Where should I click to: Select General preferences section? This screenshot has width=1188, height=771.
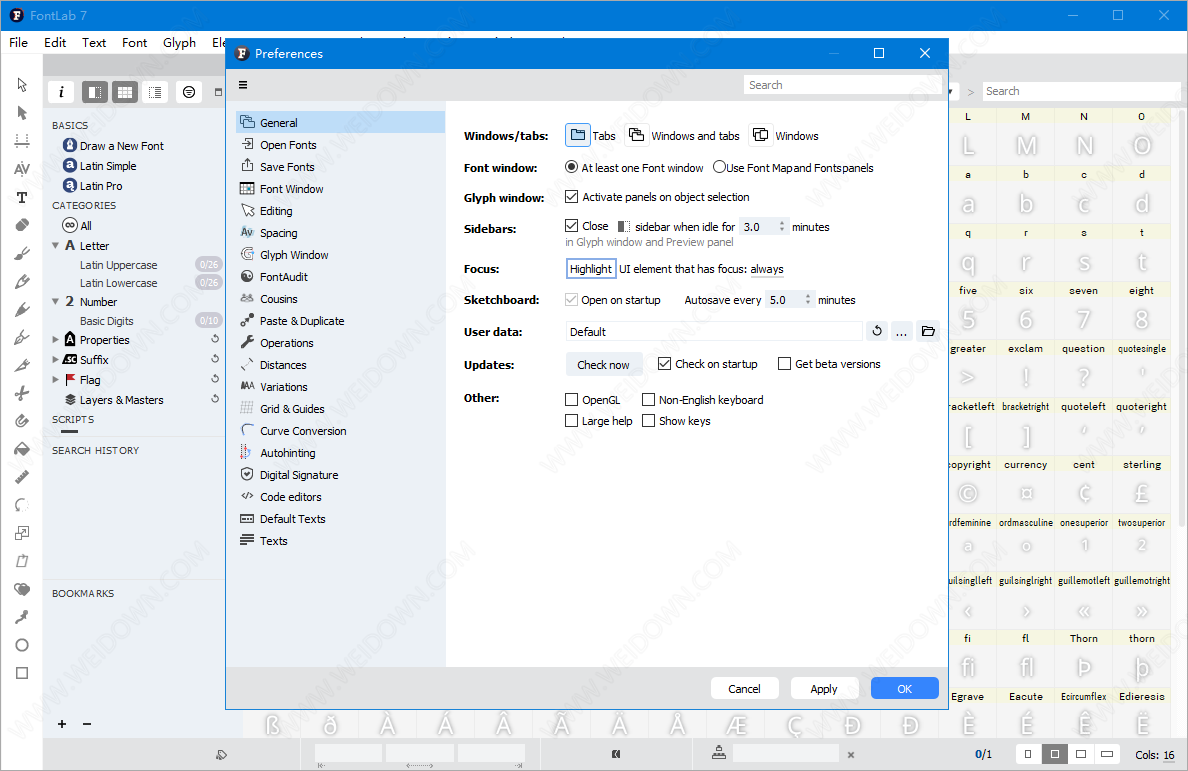pos(340,123)
